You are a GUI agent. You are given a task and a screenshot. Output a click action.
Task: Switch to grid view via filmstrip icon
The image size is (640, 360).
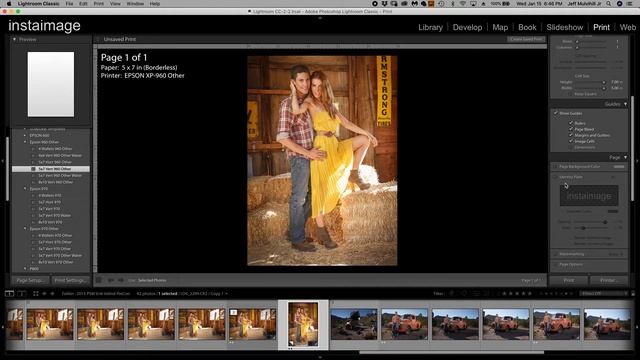(x=36, y=293)
